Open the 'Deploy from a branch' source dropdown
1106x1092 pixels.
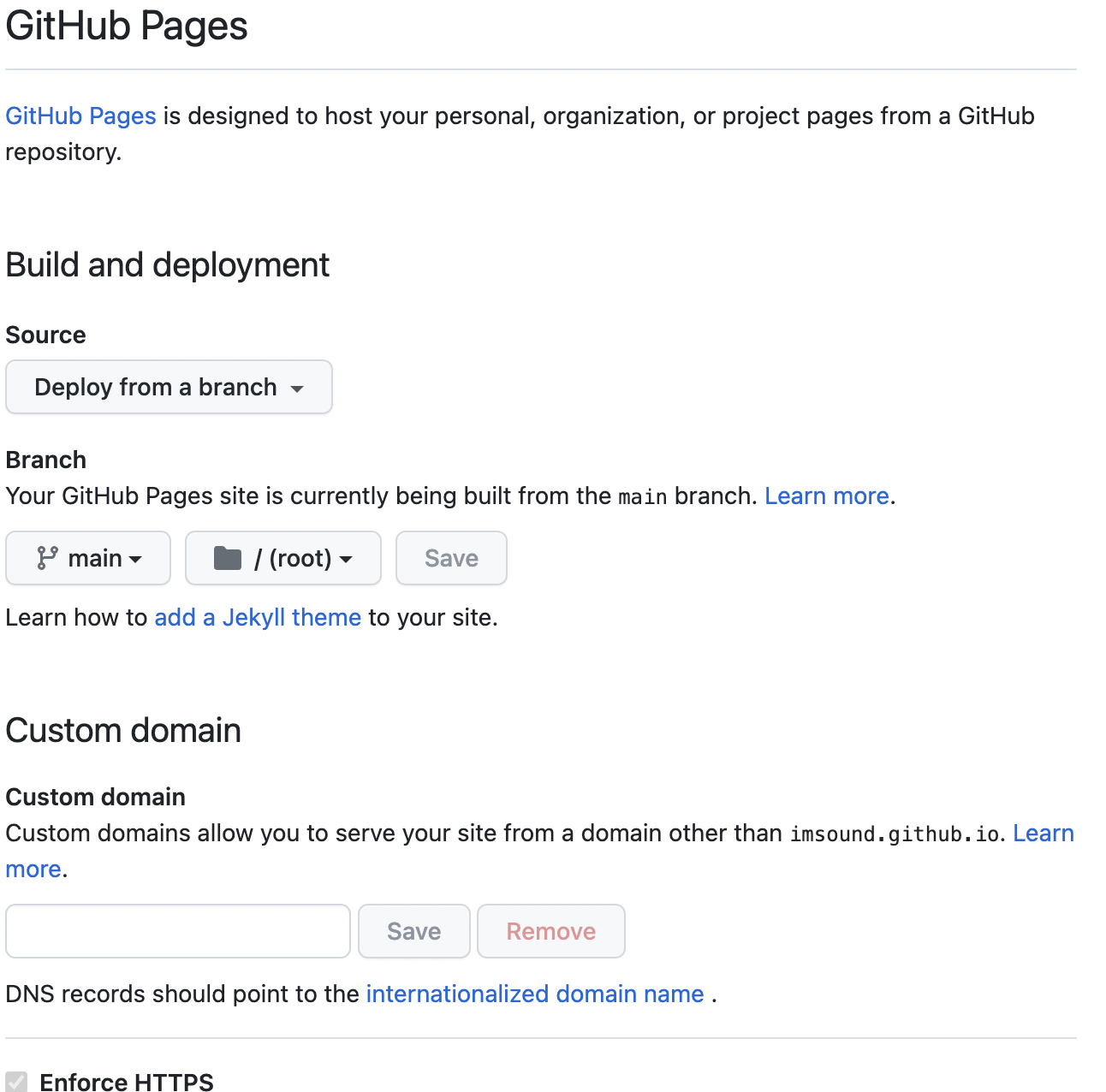pos(169,387)
